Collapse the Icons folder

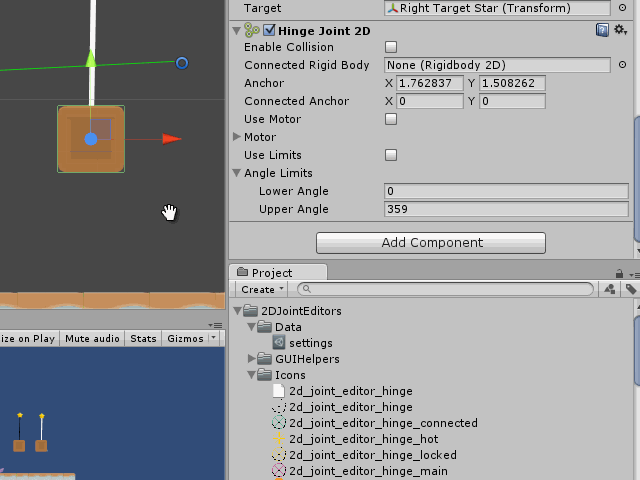point(252,375)
